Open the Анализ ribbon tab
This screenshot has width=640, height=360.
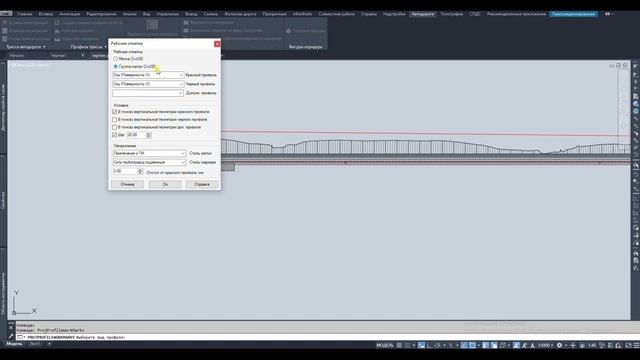(x=130, y=14)
